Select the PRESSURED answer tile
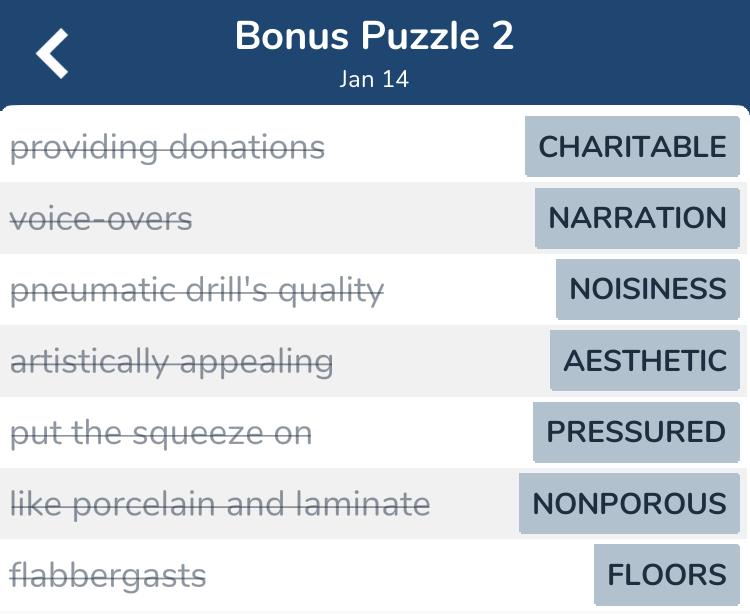The height and width of the screenshot is (614, 750). (x=637, y=432)
